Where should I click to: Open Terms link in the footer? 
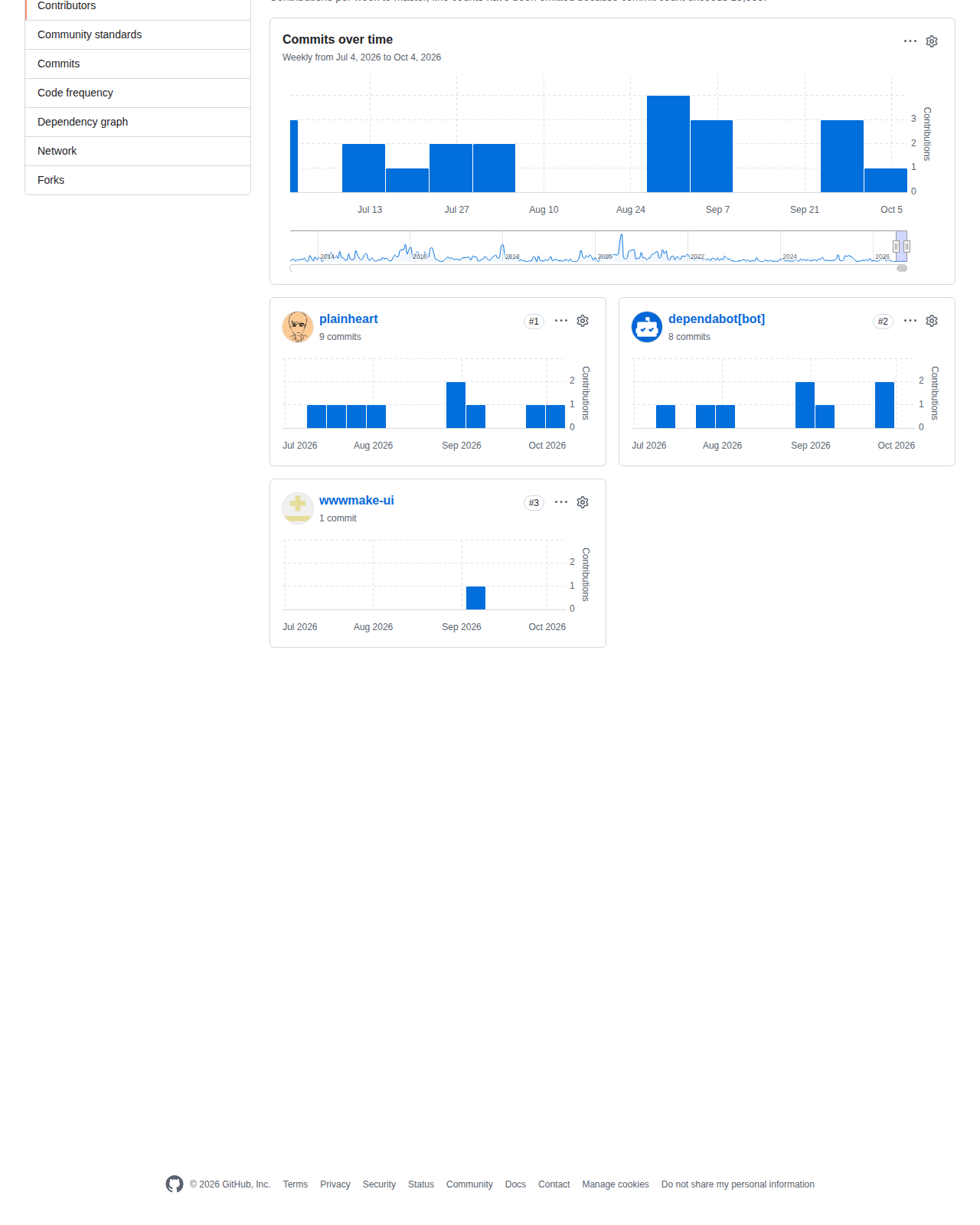click(296, 1184)
